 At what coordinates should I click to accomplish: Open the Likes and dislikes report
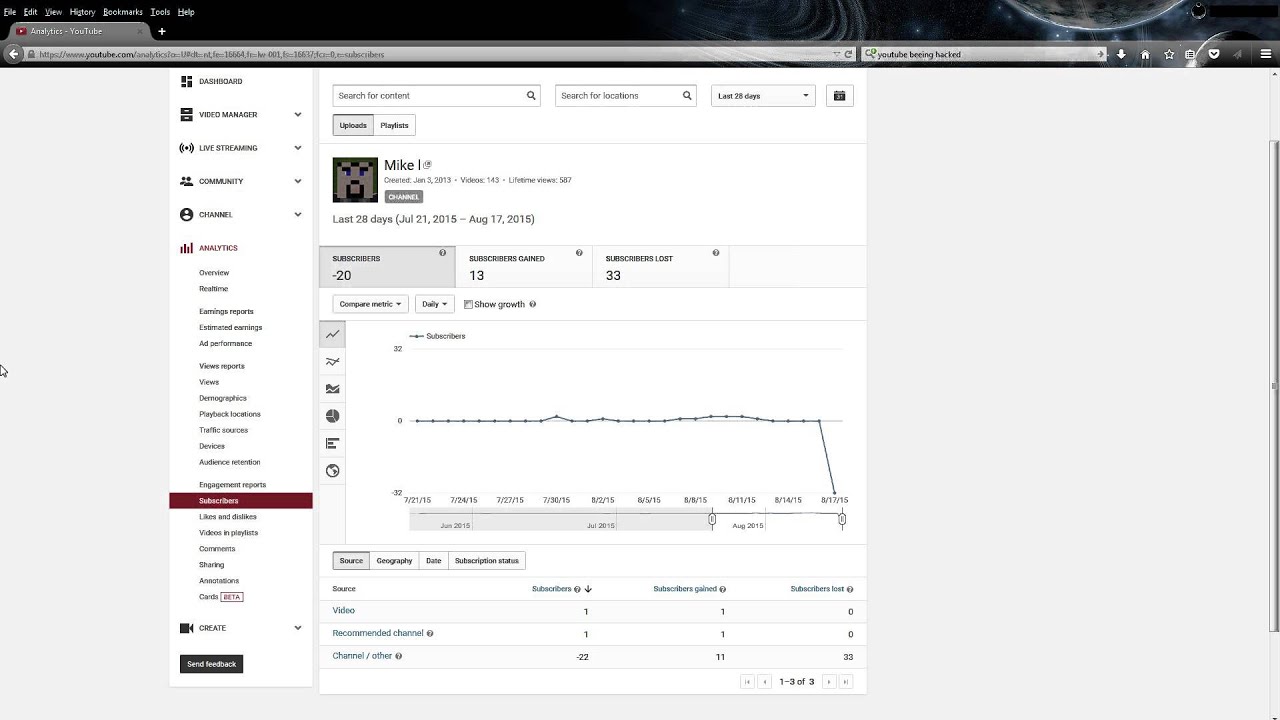tap(228, 517)
